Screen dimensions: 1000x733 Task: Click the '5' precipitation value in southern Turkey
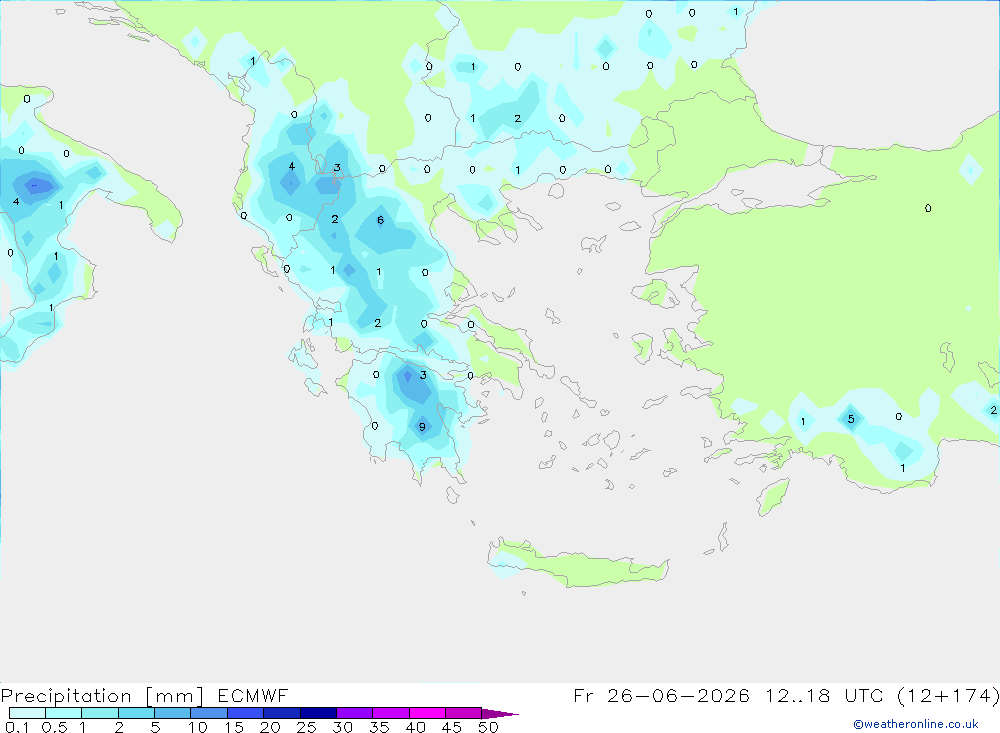click(x=851, y=419)
